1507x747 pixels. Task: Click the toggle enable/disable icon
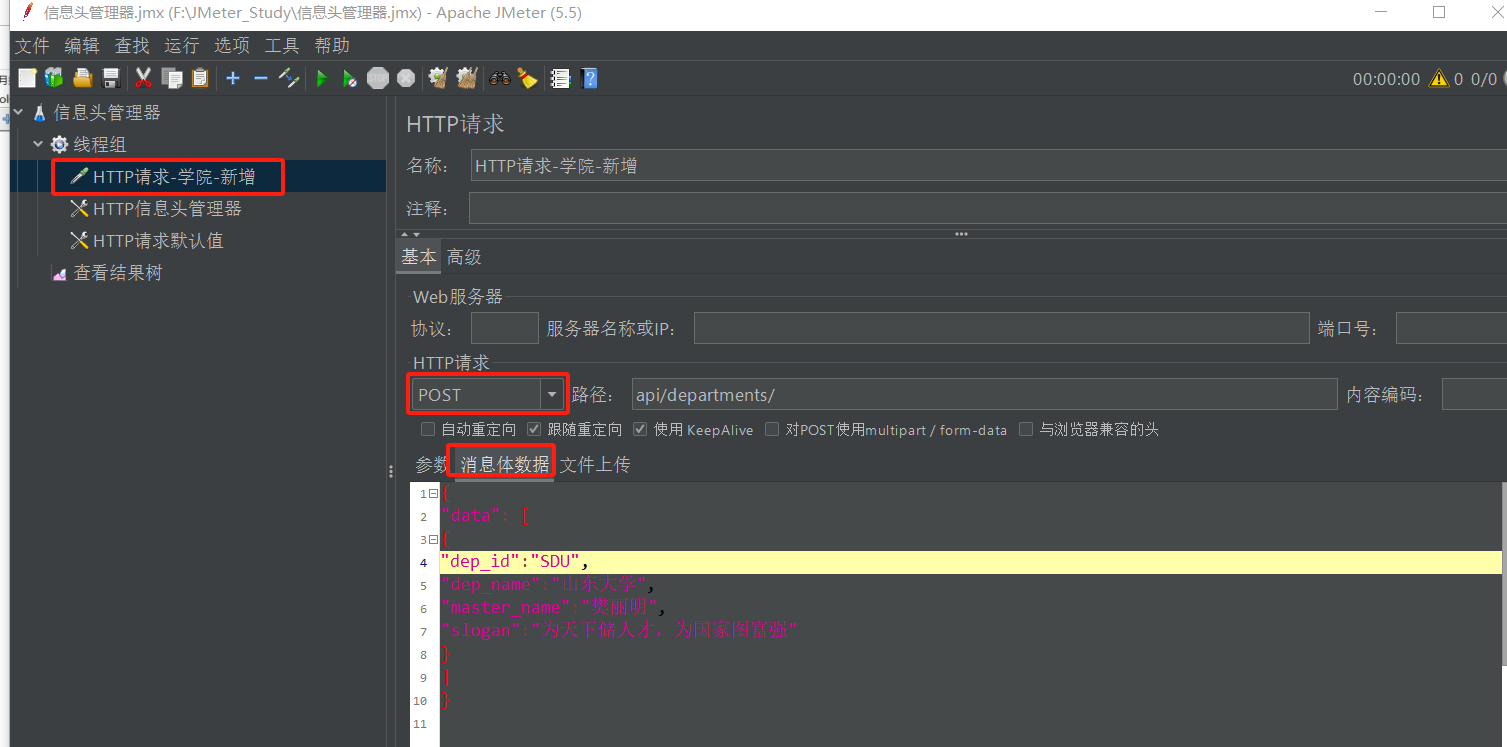tap(289, 78)
